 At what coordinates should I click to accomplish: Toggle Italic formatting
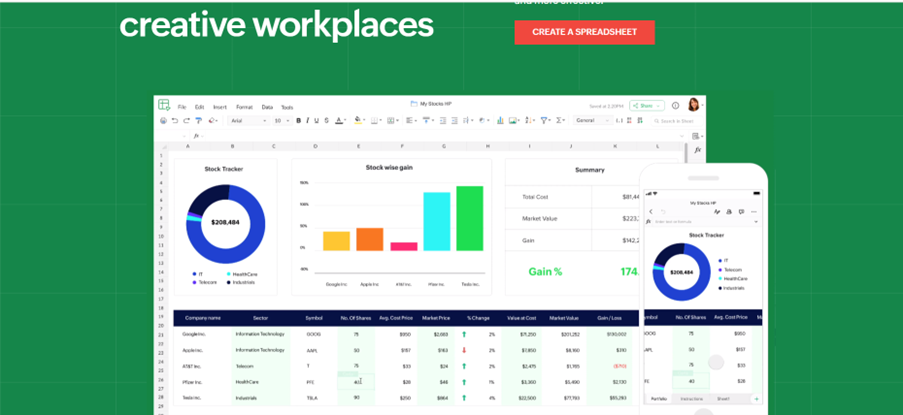pyautogui.click(x=308, y=120)
